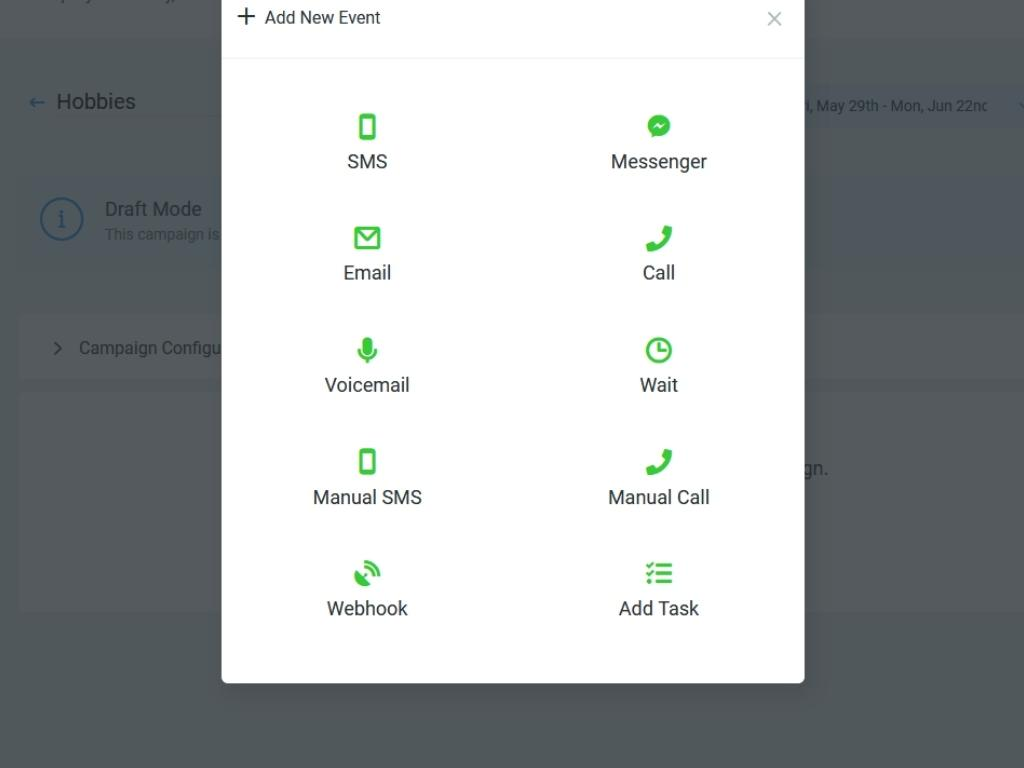
Task: Click the Voicemail label text
Action: tap(367, 385)
